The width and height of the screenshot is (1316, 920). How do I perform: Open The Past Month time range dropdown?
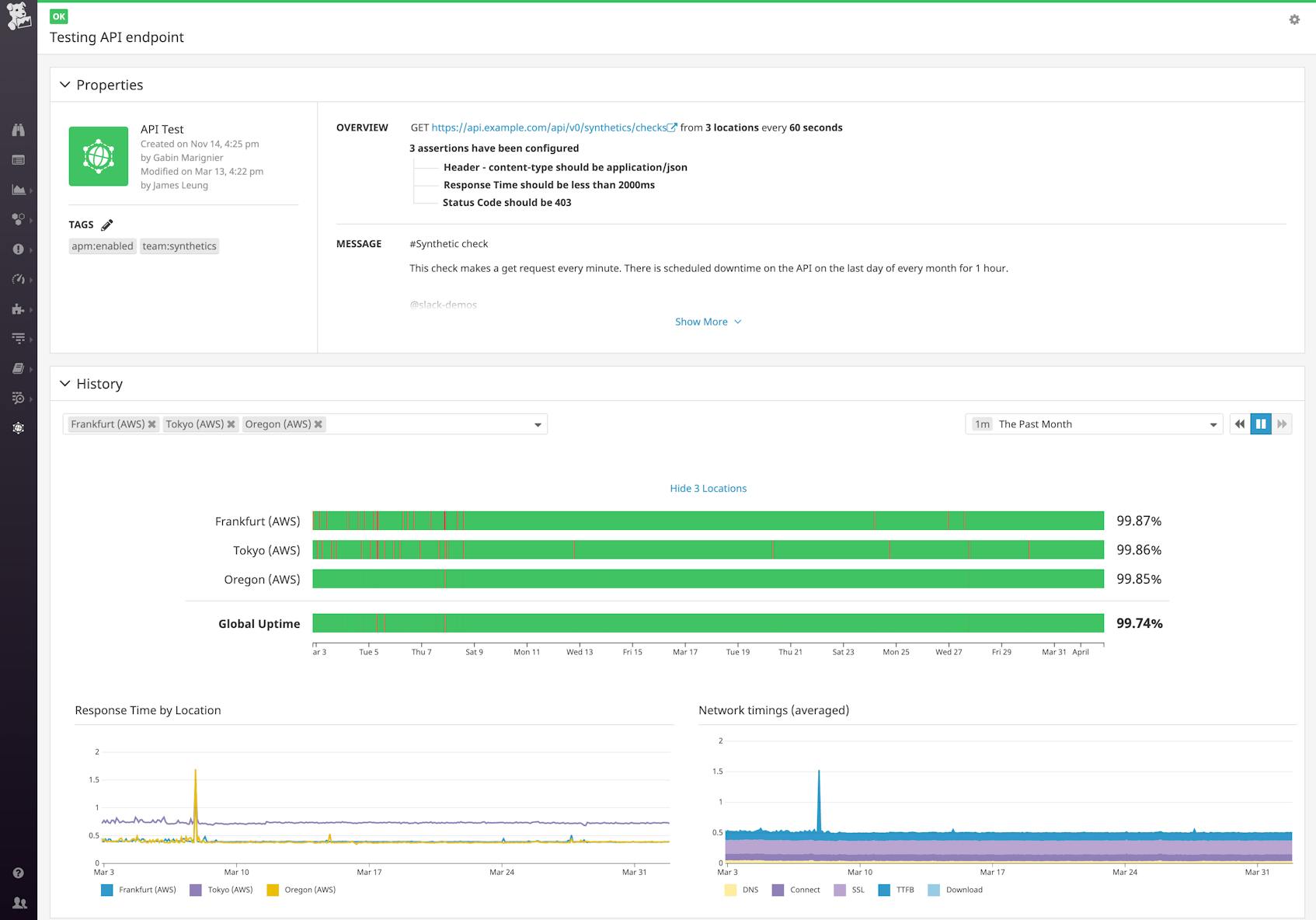pos(1213,424)
